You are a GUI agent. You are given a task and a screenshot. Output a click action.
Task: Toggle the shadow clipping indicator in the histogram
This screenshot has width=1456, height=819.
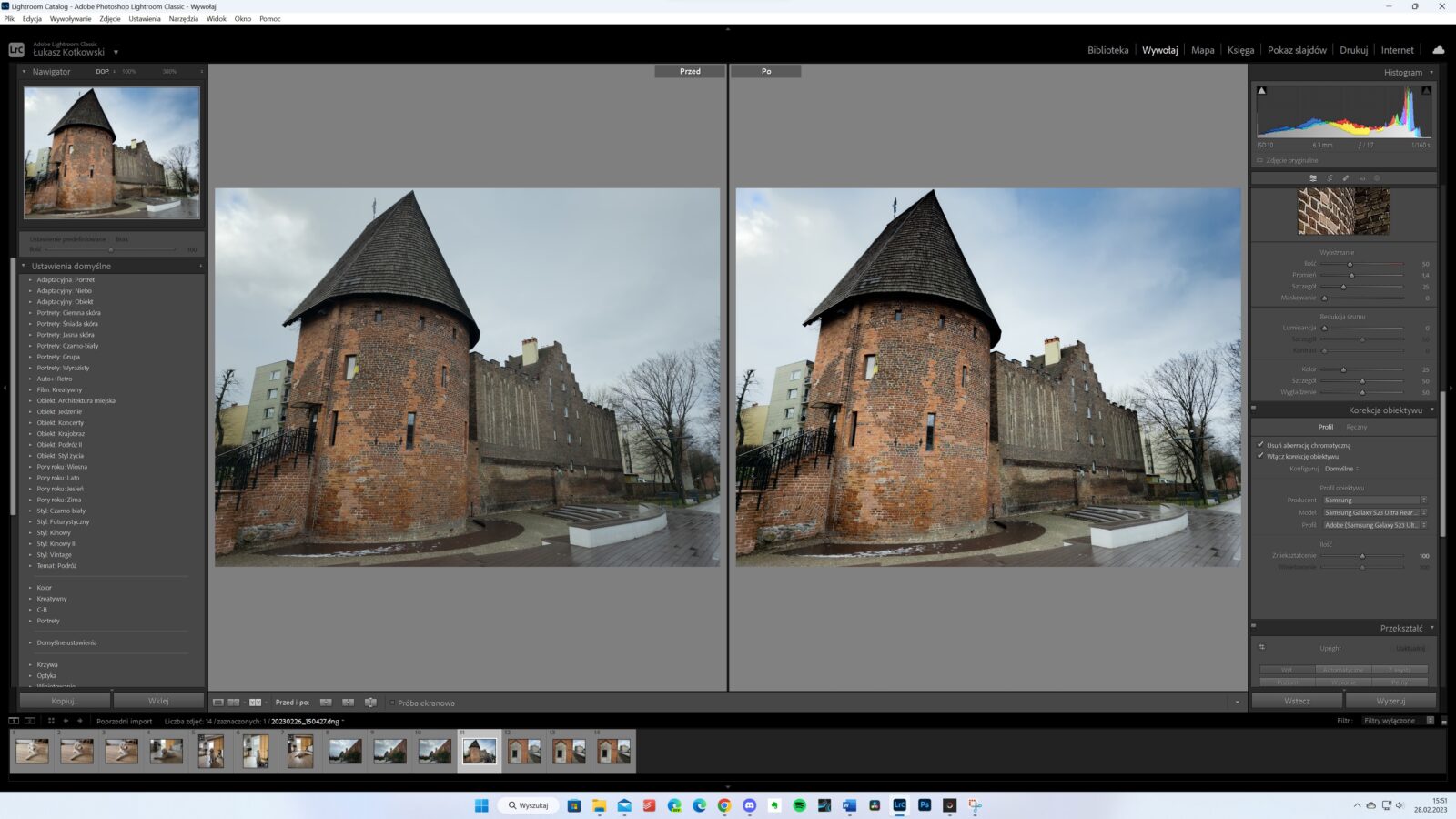pyautogui.click(x=1261, y=91)
